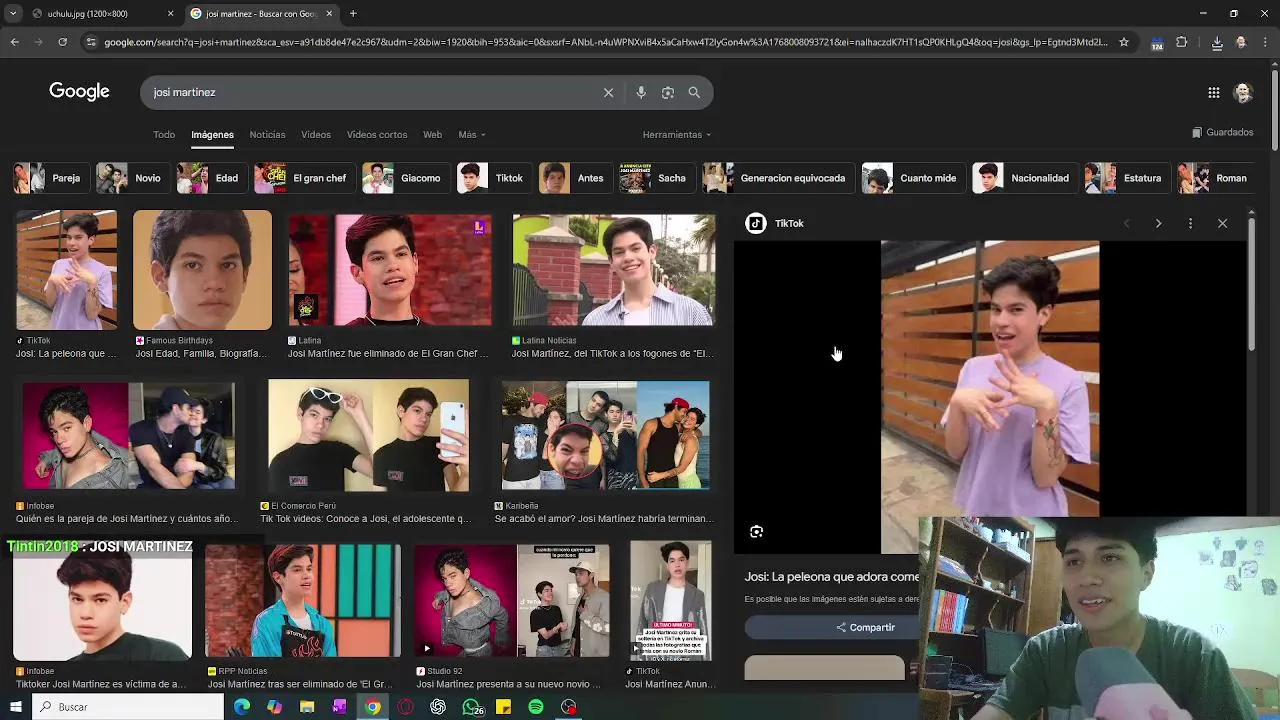Screen dimensions: 1280x720
Task: Open the Latina Noticias image result
Action: [613, 270]
